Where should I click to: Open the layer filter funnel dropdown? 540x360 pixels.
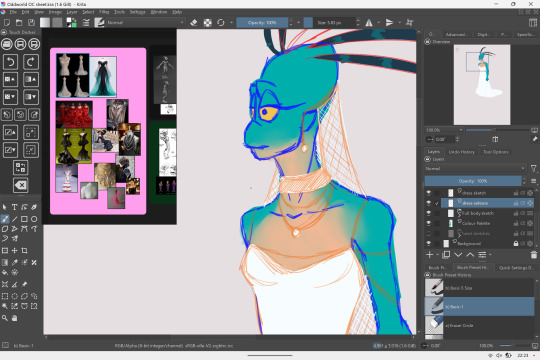(x=533, y=168)
